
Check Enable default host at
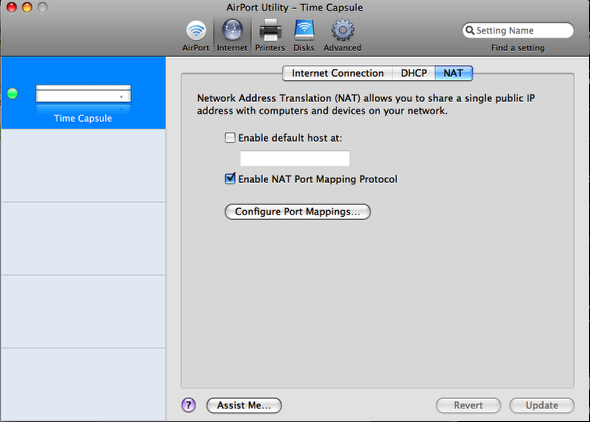click(x=230, y=138)
